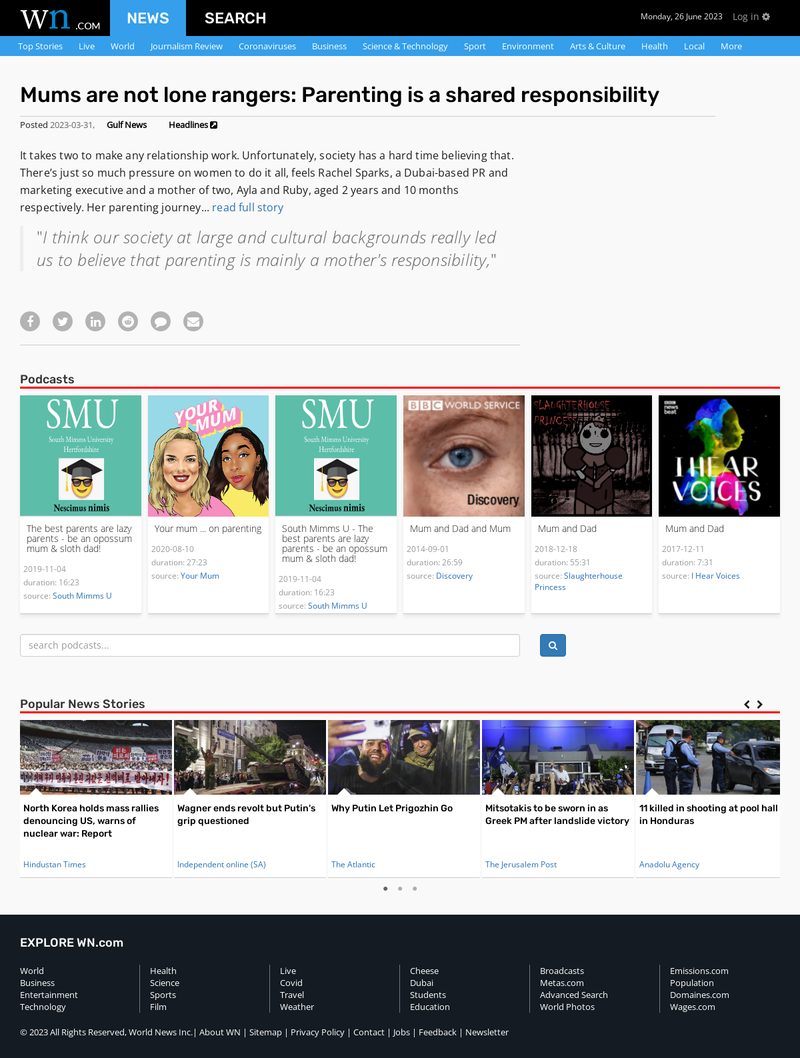The image size is (800, 1058).
Task: Open Wagner ends revolt story
Action: 246,814
